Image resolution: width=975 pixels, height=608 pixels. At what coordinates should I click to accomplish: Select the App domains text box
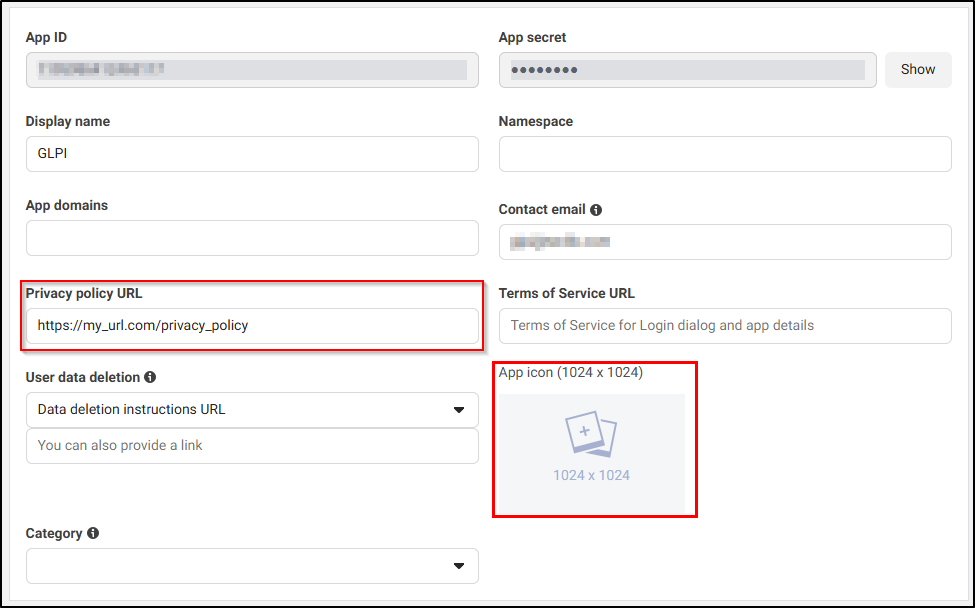pos(252,238)
